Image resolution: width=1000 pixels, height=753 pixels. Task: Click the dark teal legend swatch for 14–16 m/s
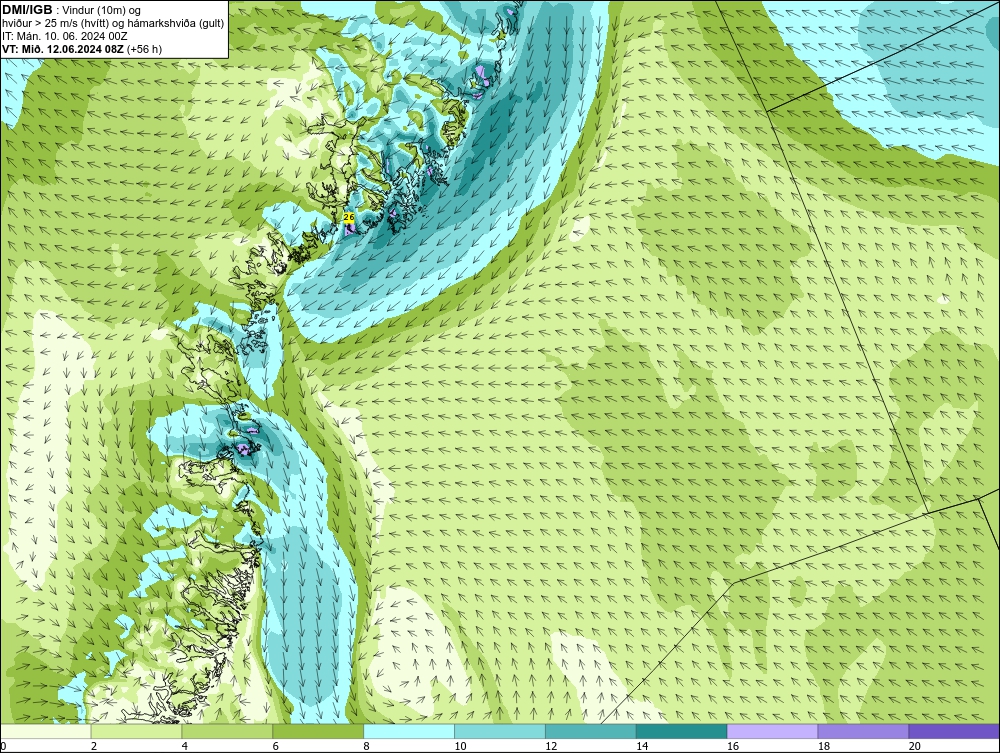[682, 731]
